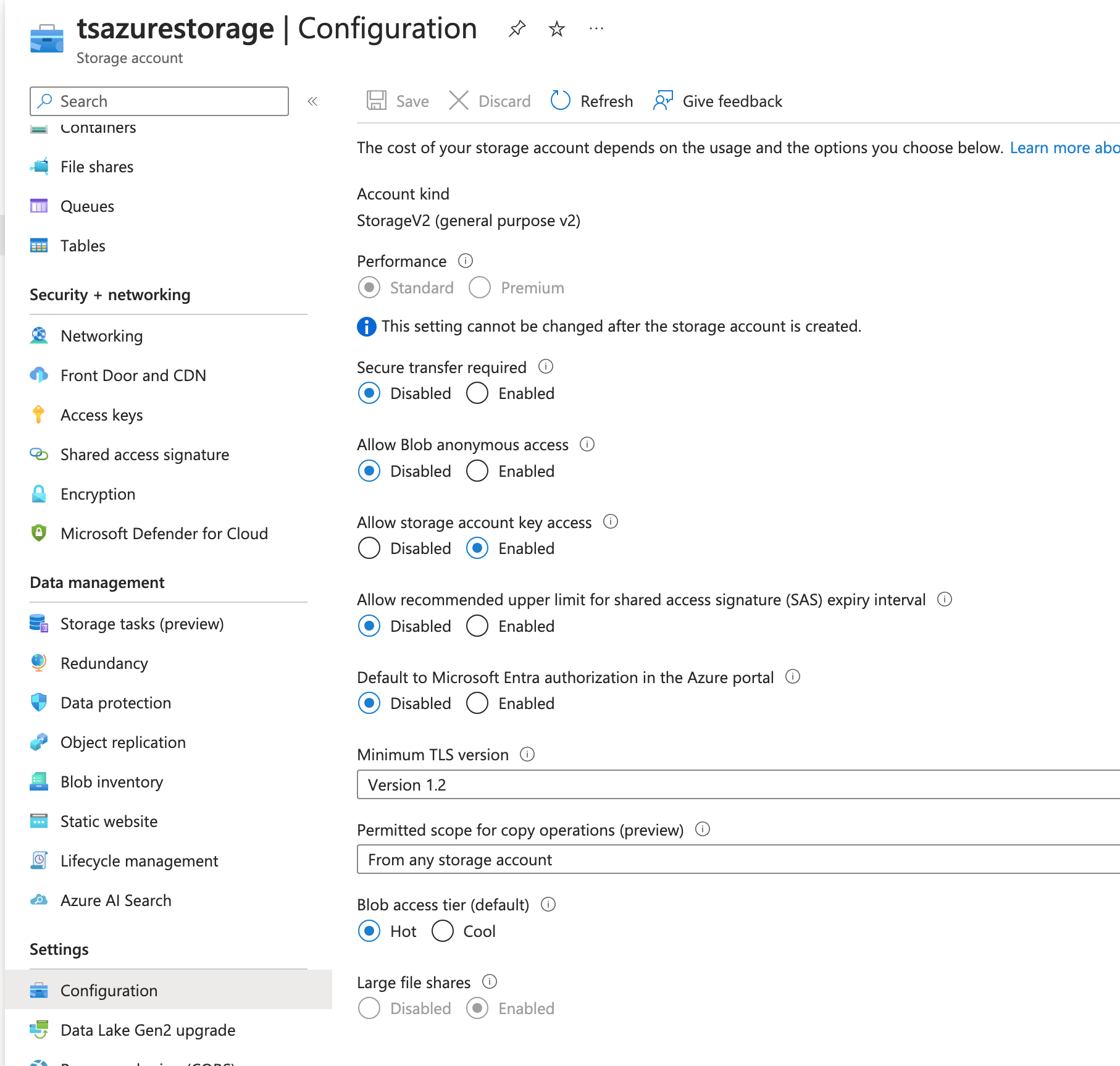Select Disabled for Allow Blob anonymous access
1120x1066 pixels.
369,471
